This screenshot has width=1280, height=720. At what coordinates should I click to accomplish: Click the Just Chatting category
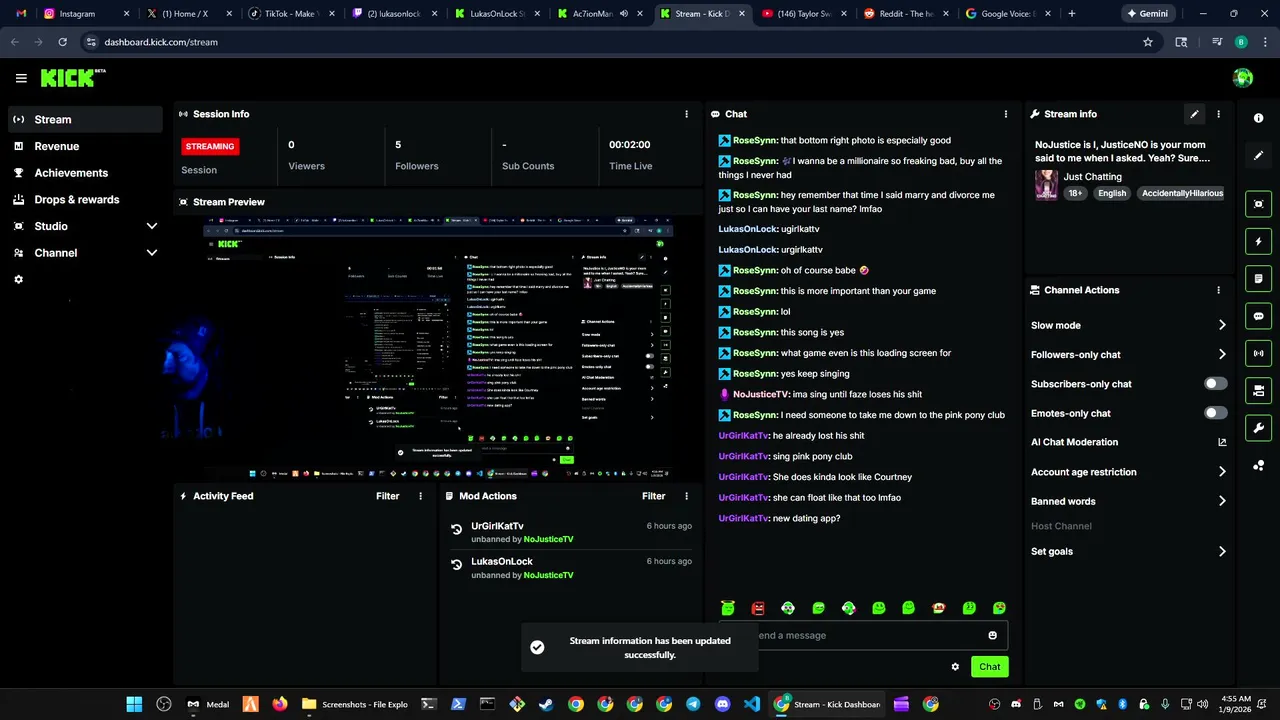(x=1092, y=177)
